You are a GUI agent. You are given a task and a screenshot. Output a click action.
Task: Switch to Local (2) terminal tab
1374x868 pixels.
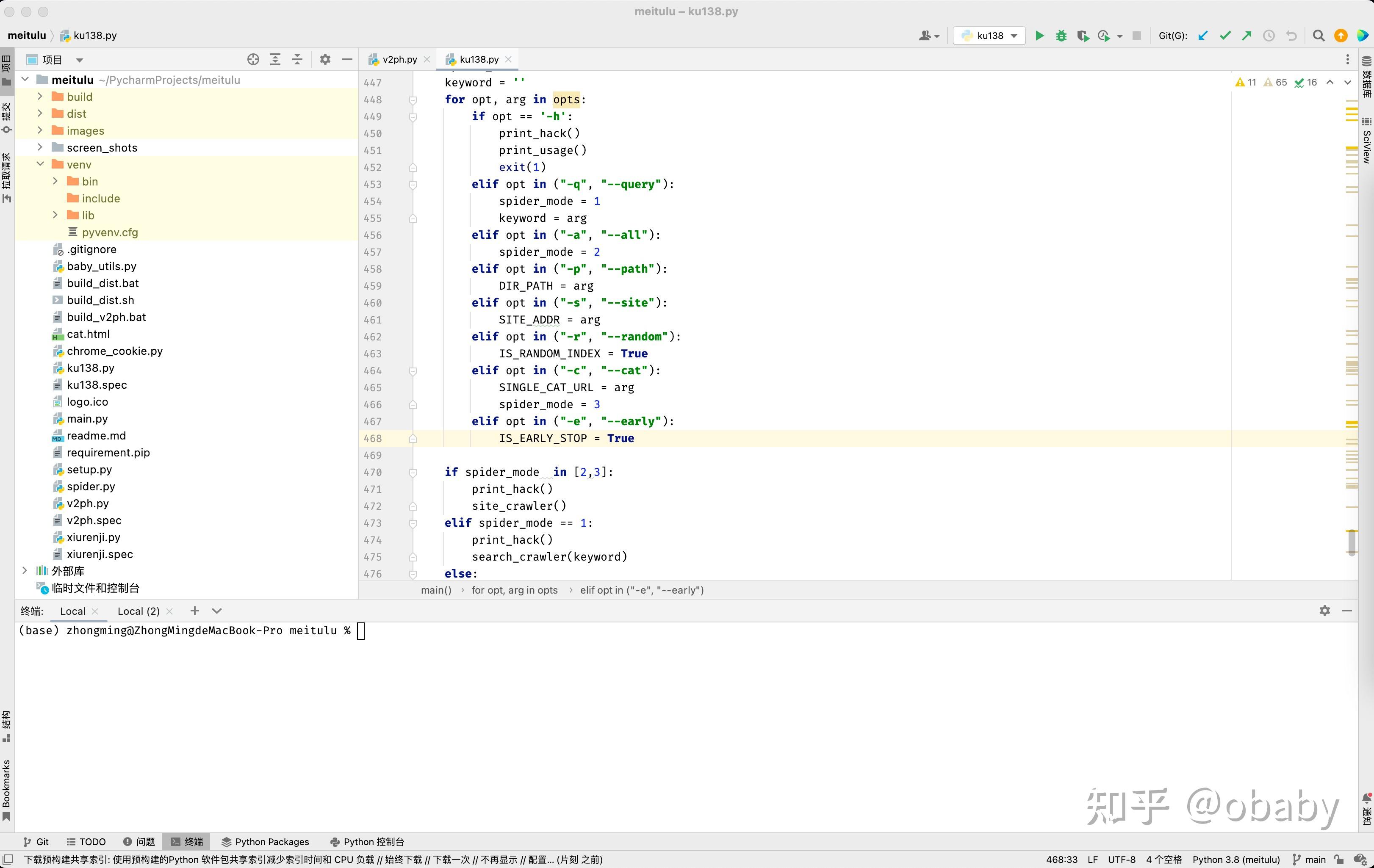point(138,611)
